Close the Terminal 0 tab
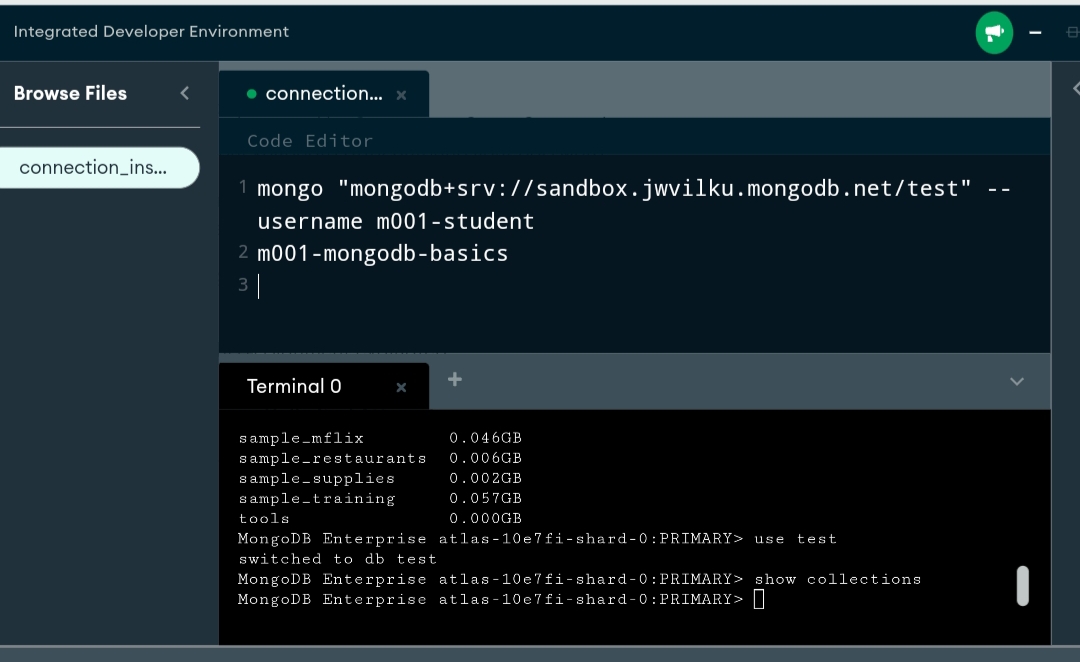This screenshot has height=662, width=1080. [x=401, y=388]
